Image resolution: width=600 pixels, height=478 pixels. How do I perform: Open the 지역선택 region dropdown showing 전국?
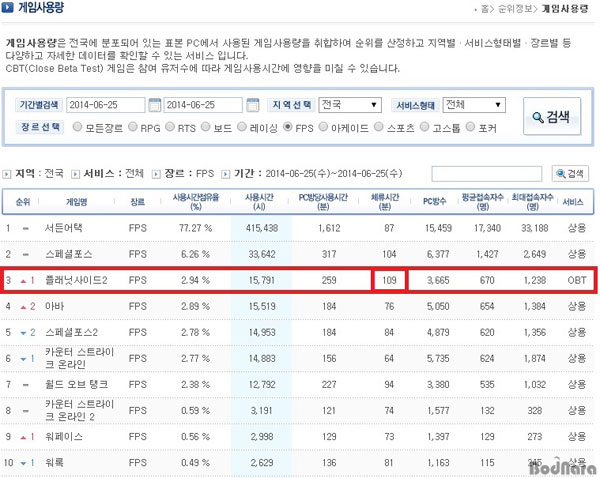tap(350, 105)
